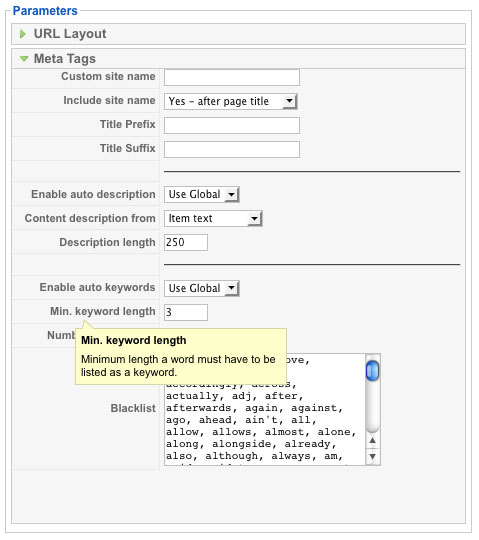Open Content description from dropdown

point(213,218)
